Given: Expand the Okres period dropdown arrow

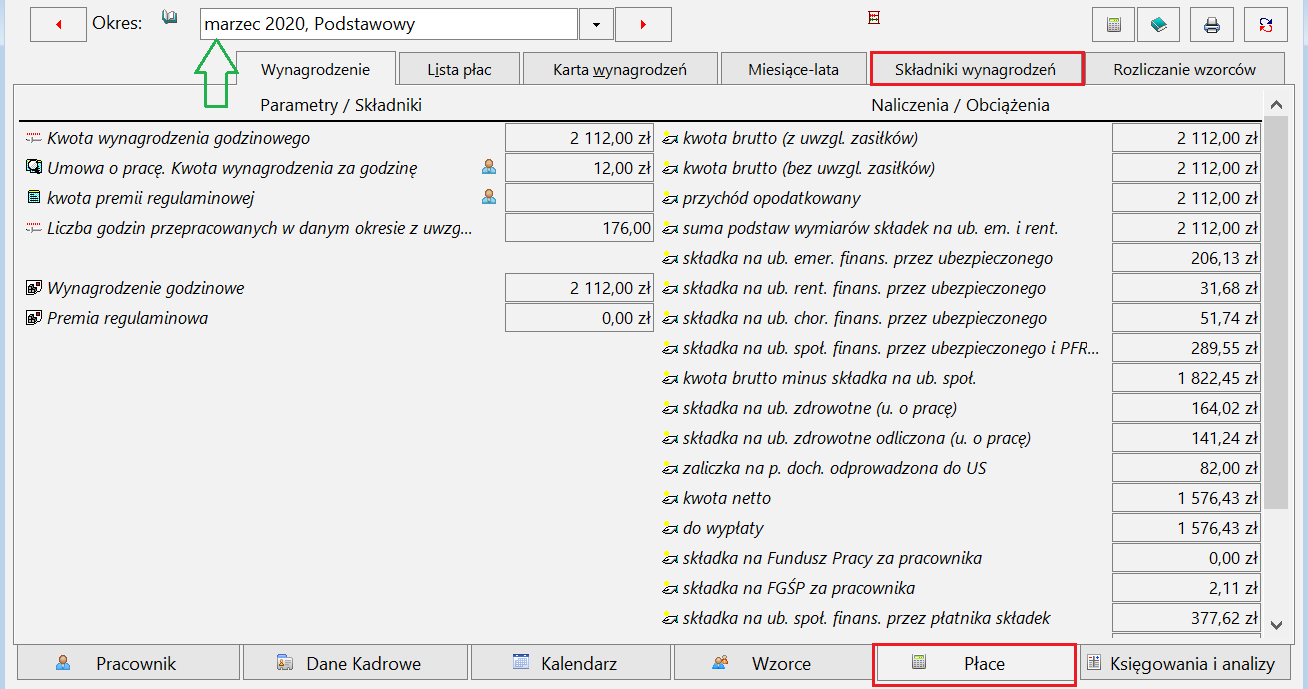Looking at the screenshot, I should pos(597,25).
